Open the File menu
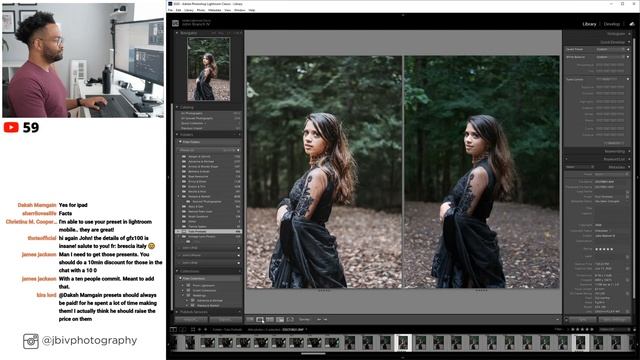640x360 pixels. (x=170, y=10)
